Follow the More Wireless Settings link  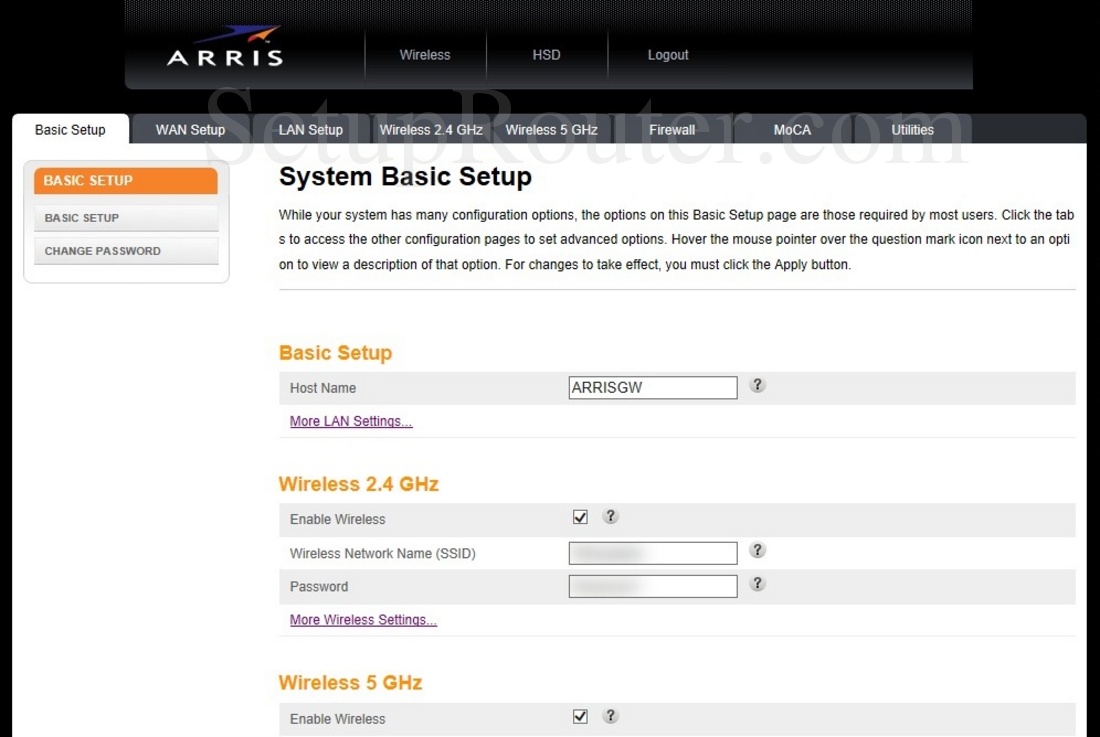tap(363, 620)
